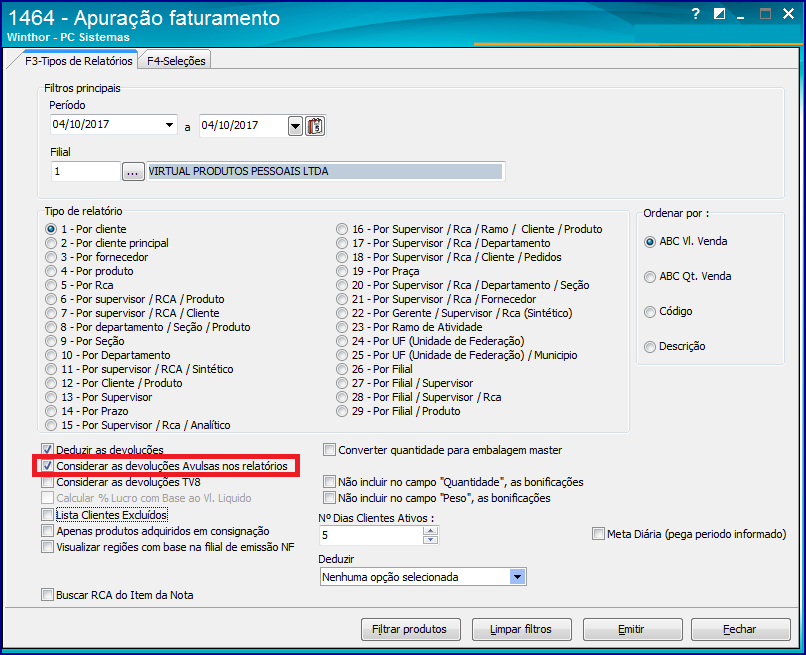Select 10 - Por Departamento report
The width and height of the screenshot is (806, 655).
51,355
